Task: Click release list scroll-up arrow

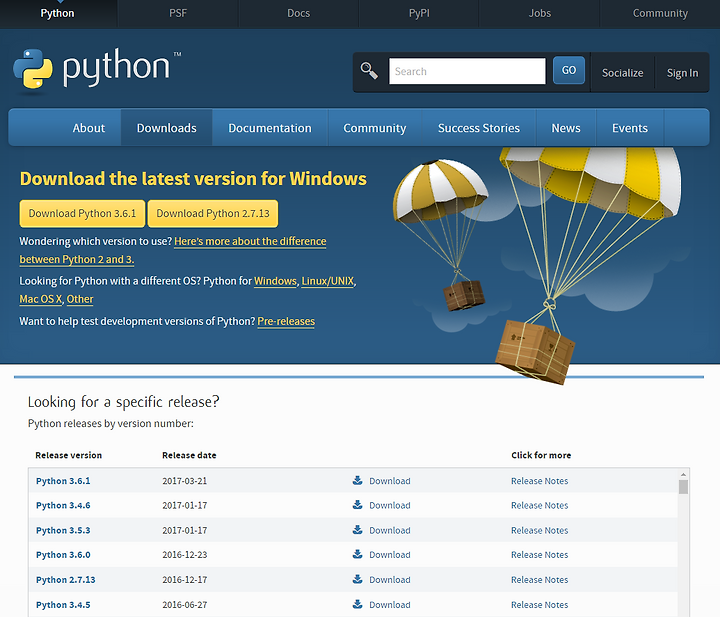Action: [x=683, y=474]
